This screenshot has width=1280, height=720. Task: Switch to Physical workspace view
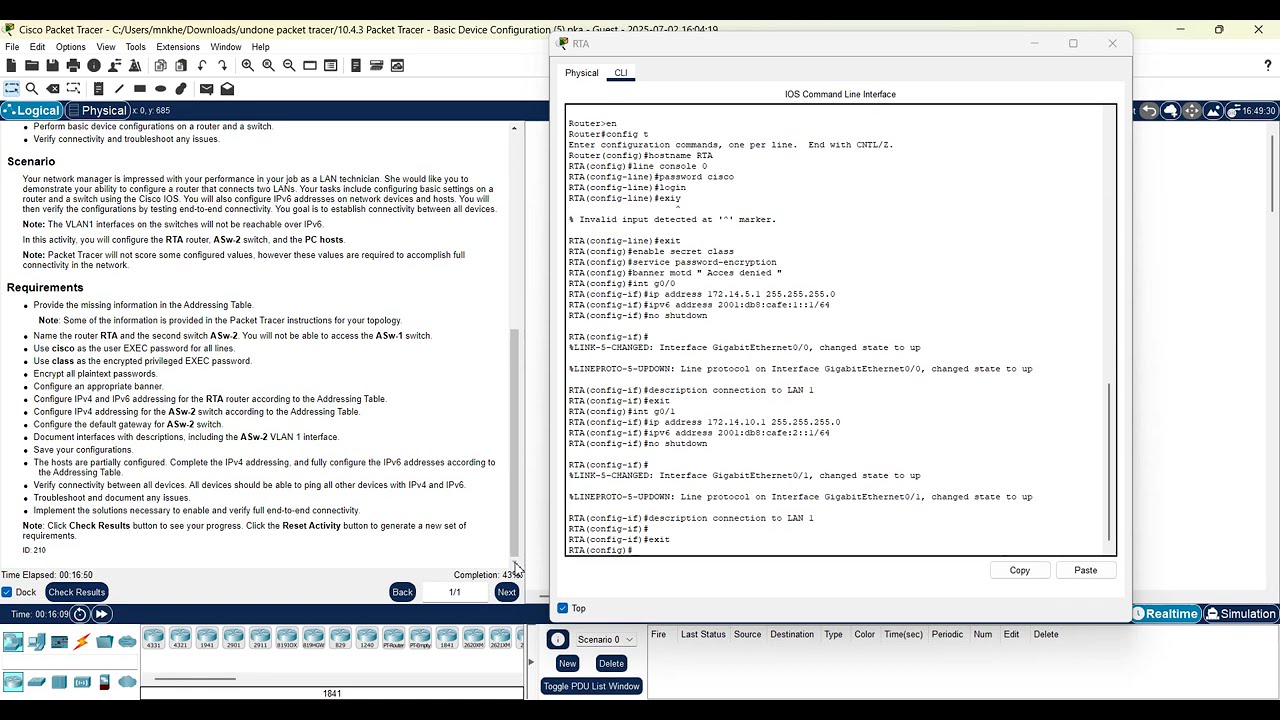tap(97, 110)
